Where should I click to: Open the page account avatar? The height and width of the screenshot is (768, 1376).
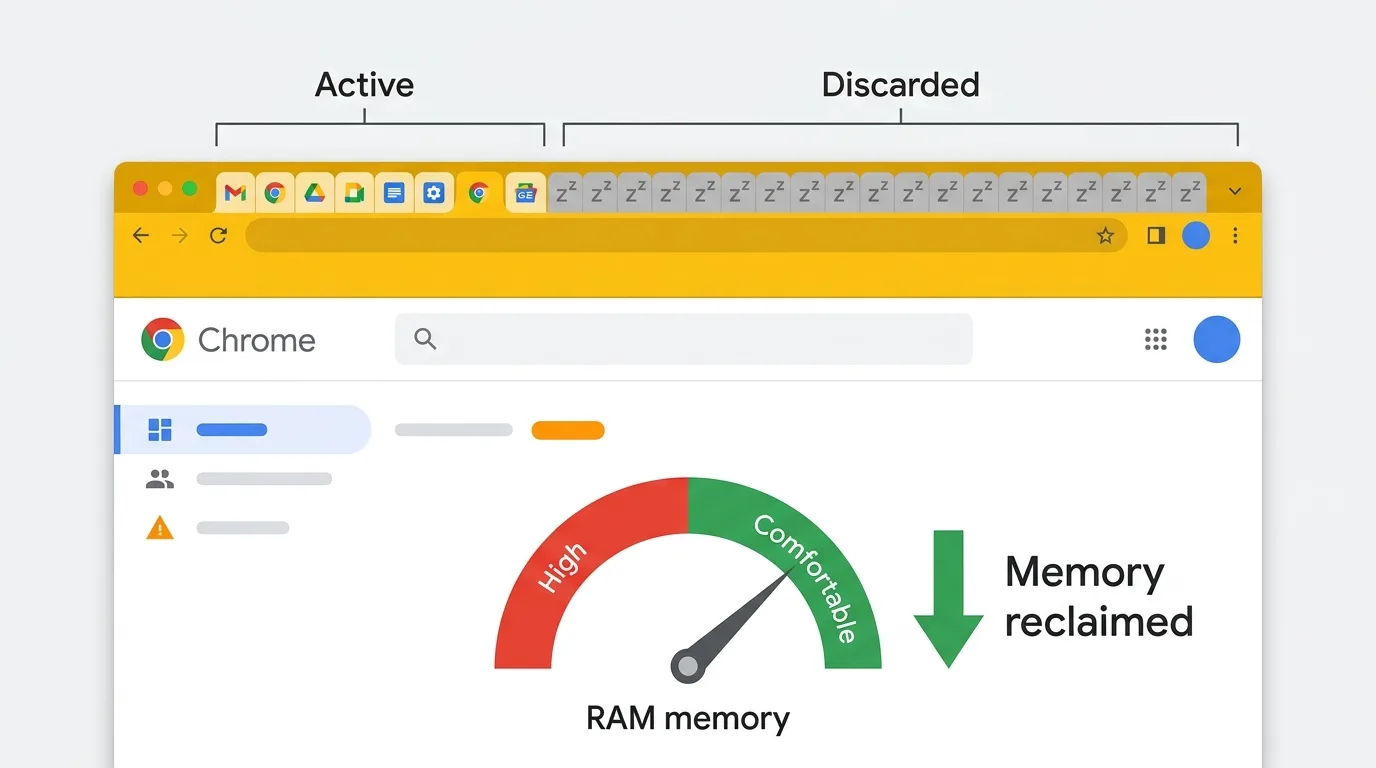(1217, 340)
